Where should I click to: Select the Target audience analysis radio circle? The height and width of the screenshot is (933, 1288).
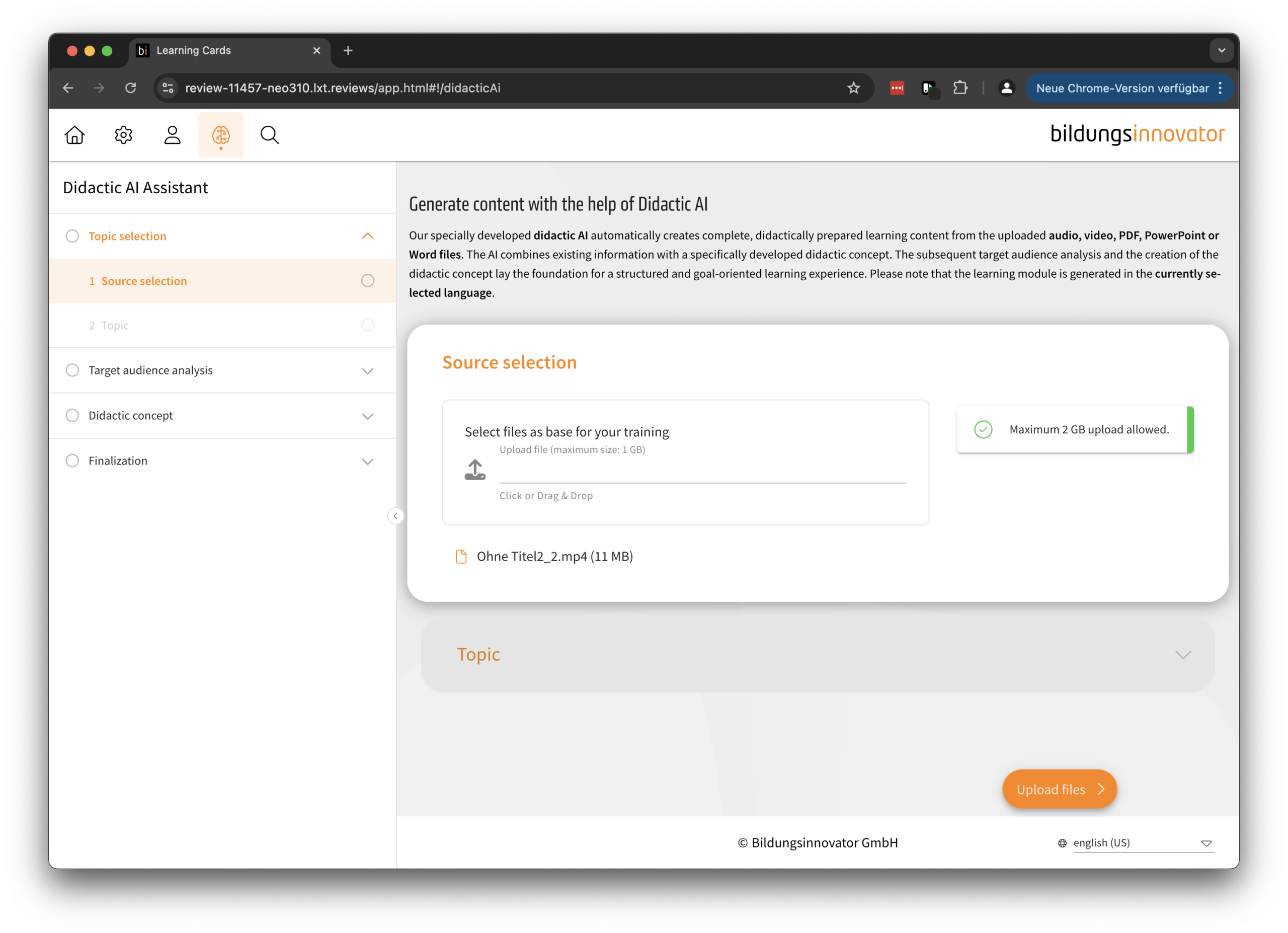(72, 370)
